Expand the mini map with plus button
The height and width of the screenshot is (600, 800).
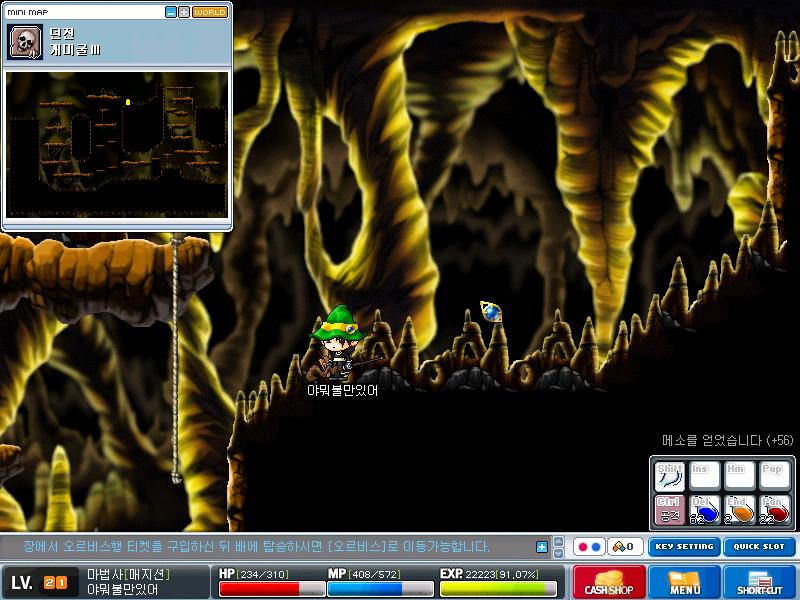coord(183,12)
